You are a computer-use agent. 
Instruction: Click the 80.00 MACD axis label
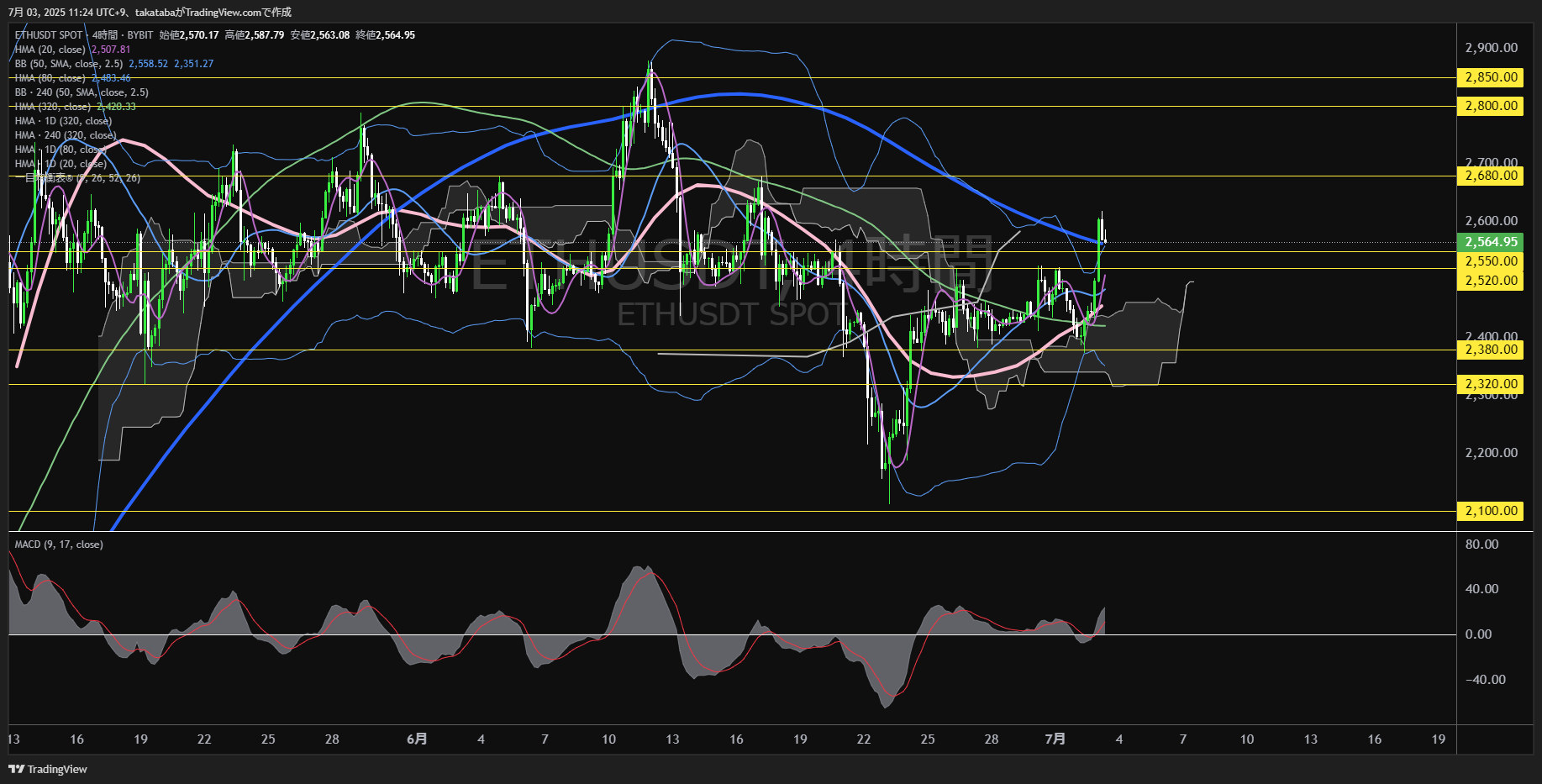[1481, 545]
